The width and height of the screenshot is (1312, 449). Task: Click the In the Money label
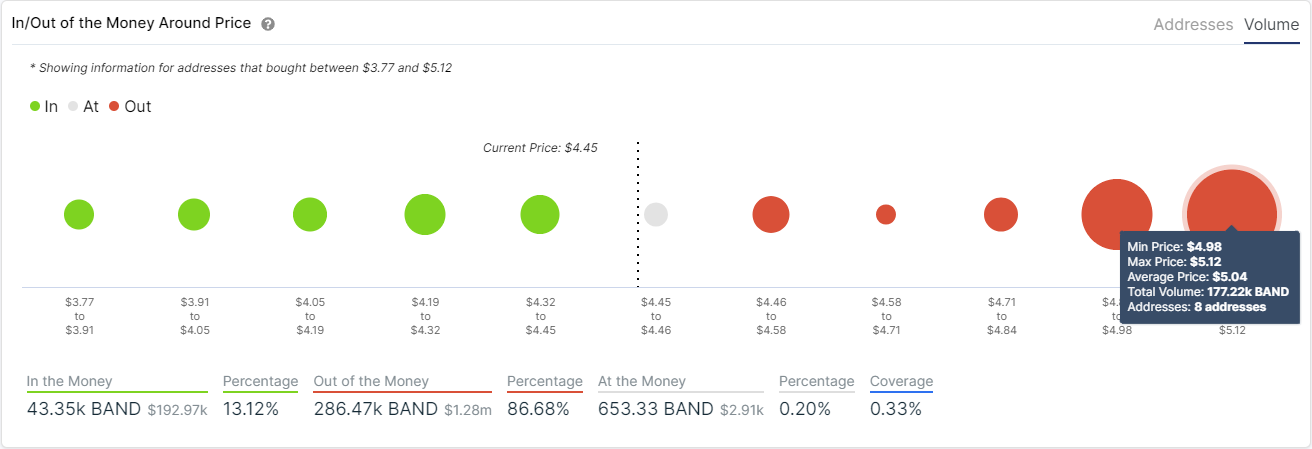69,381
